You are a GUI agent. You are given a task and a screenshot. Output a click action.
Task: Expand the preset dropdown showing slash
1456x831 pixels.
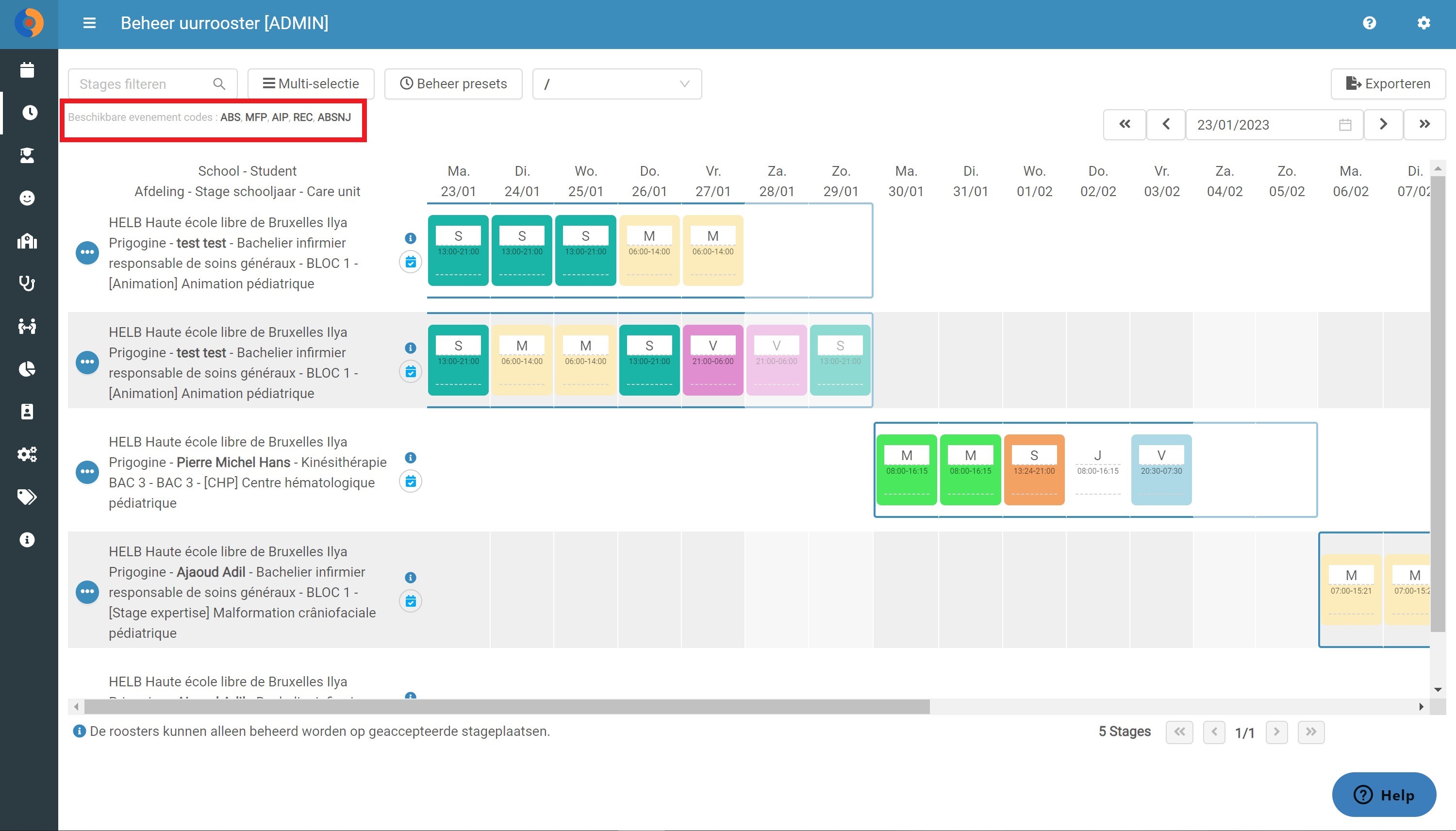point(617,84)
